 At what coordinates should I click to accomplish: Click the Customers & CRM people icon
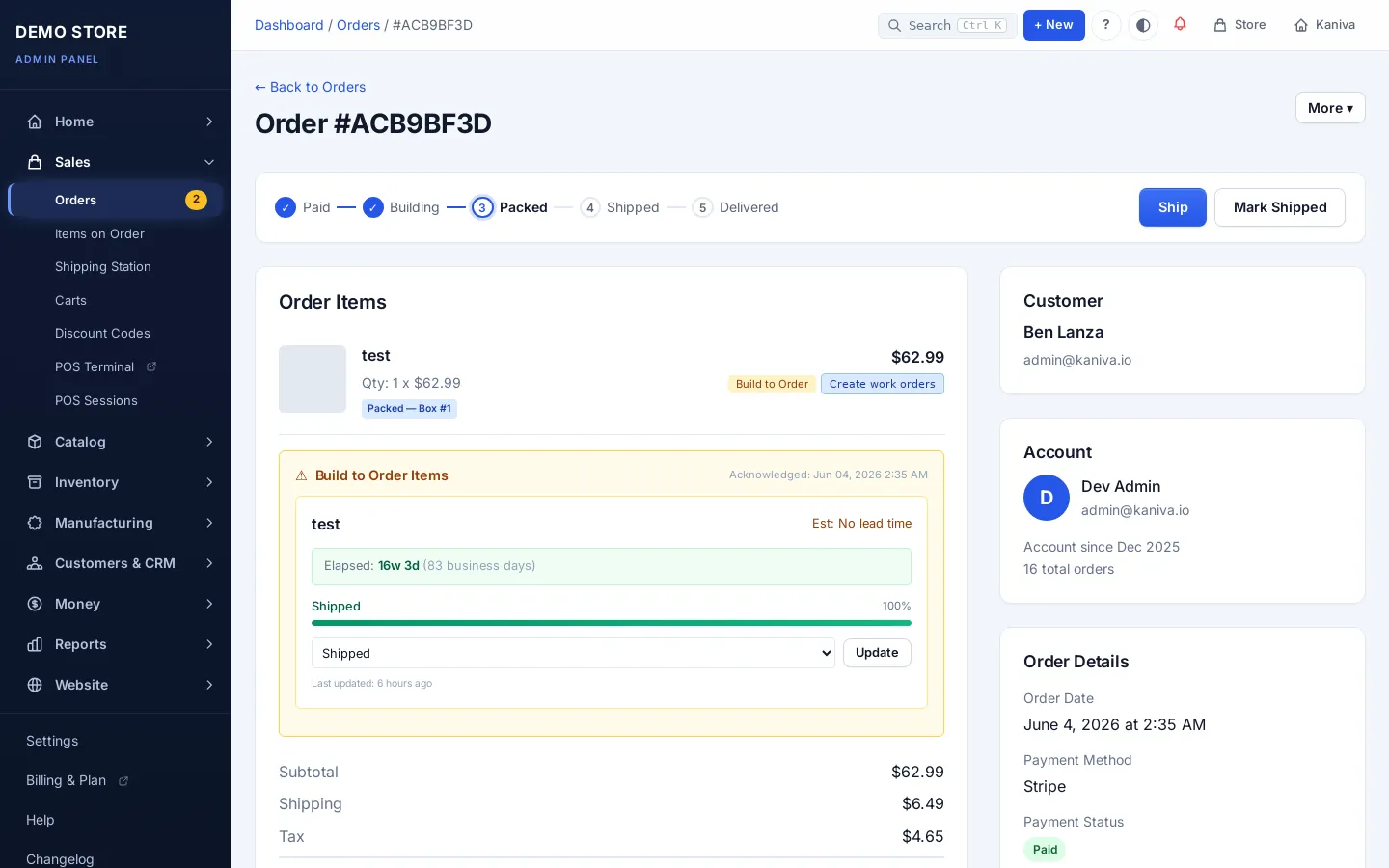click(x=35, y=563)
